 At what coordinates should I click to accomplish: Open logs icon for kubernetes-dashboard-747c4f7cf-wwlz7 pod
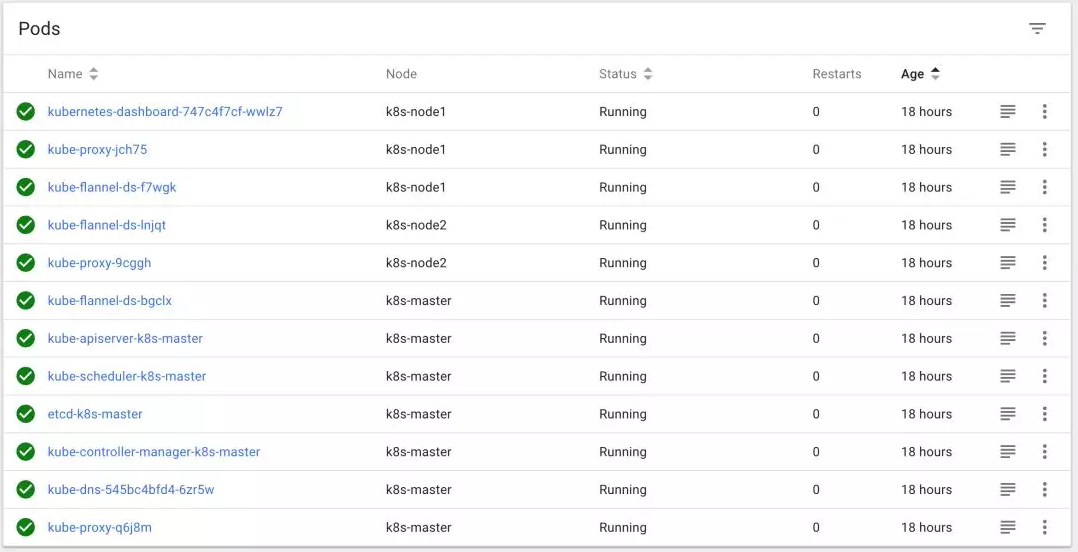click(x=1008, y=112)
